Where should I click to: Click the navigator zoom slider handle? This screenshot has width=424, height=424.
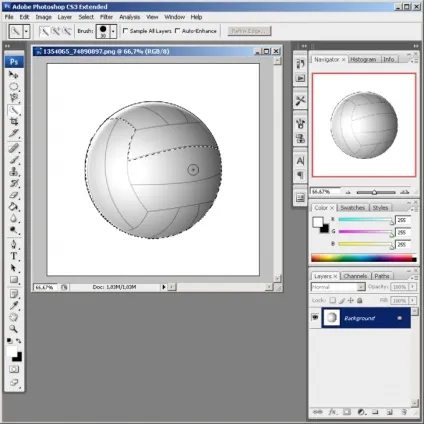coord(374,192)
